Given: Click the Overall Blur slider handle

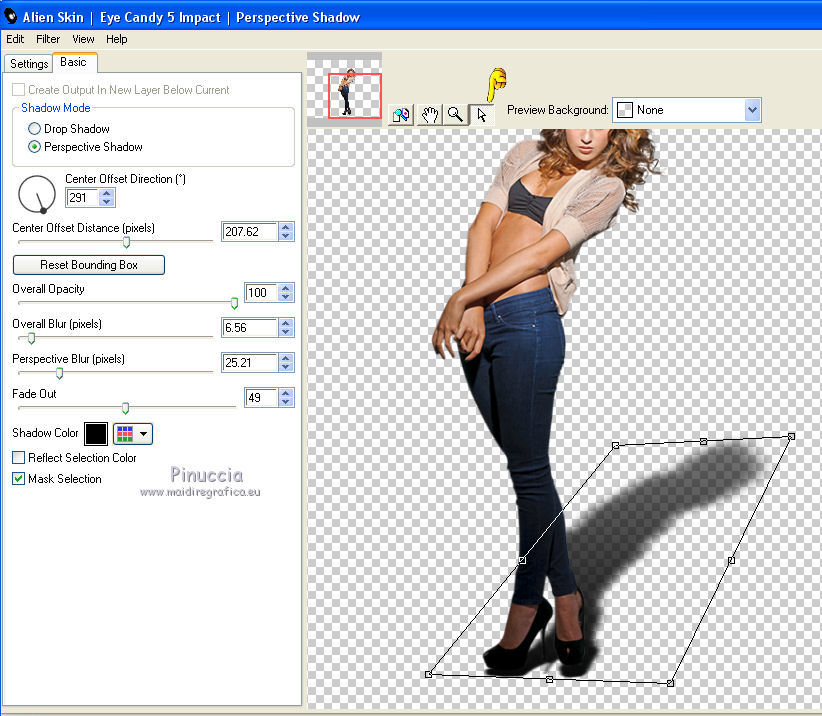Looking at the screenshot, I should (31, 338).
